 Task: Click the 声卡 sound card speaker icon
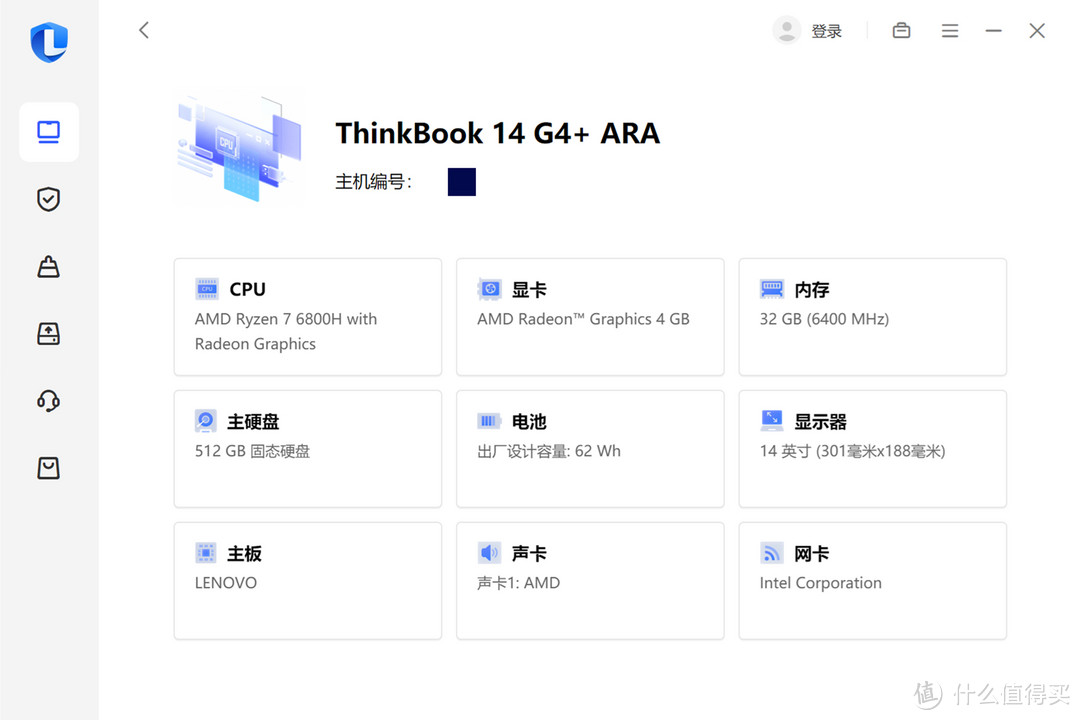click(489, 553)
